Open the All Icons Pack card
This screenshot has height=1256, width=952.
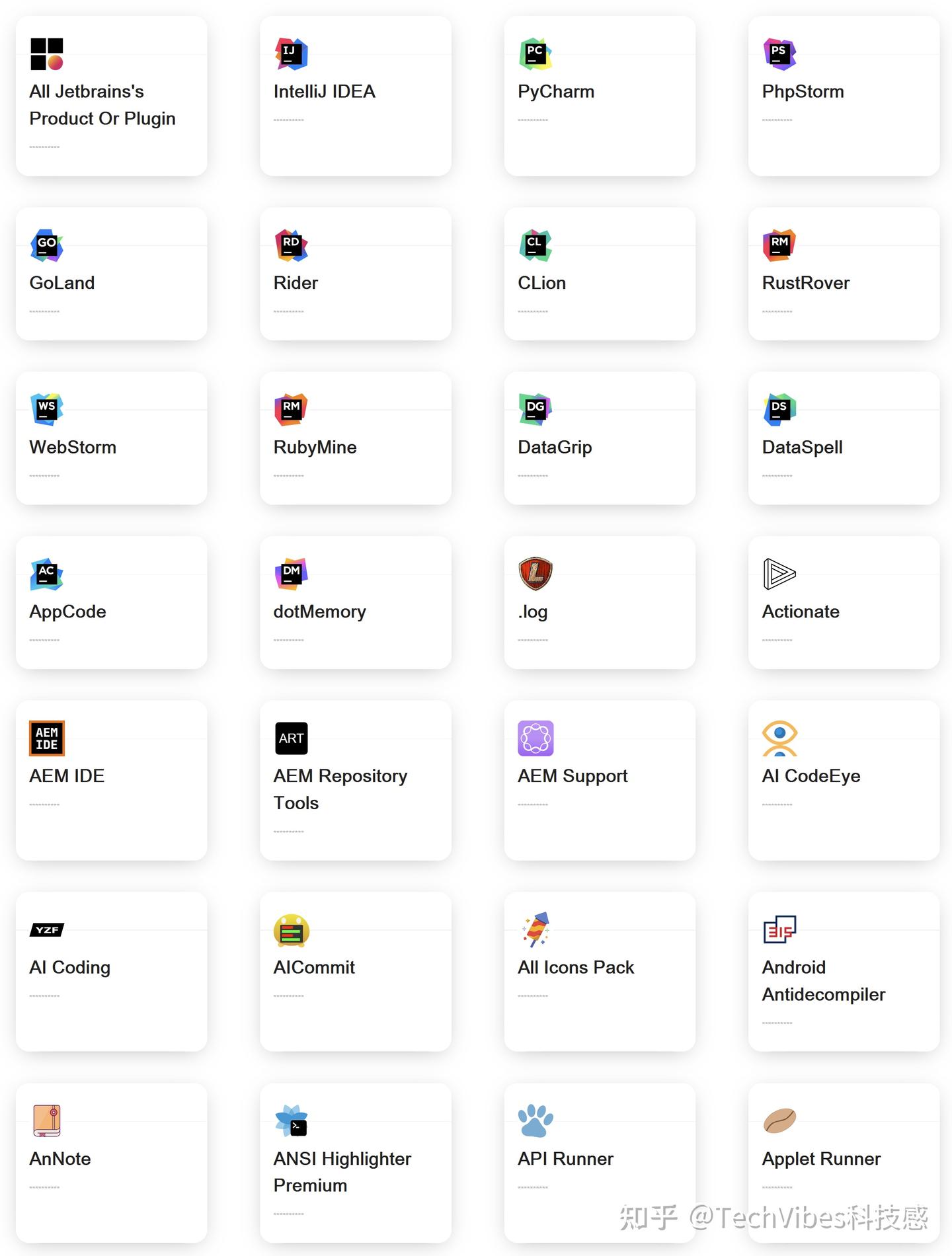(599, 972)
